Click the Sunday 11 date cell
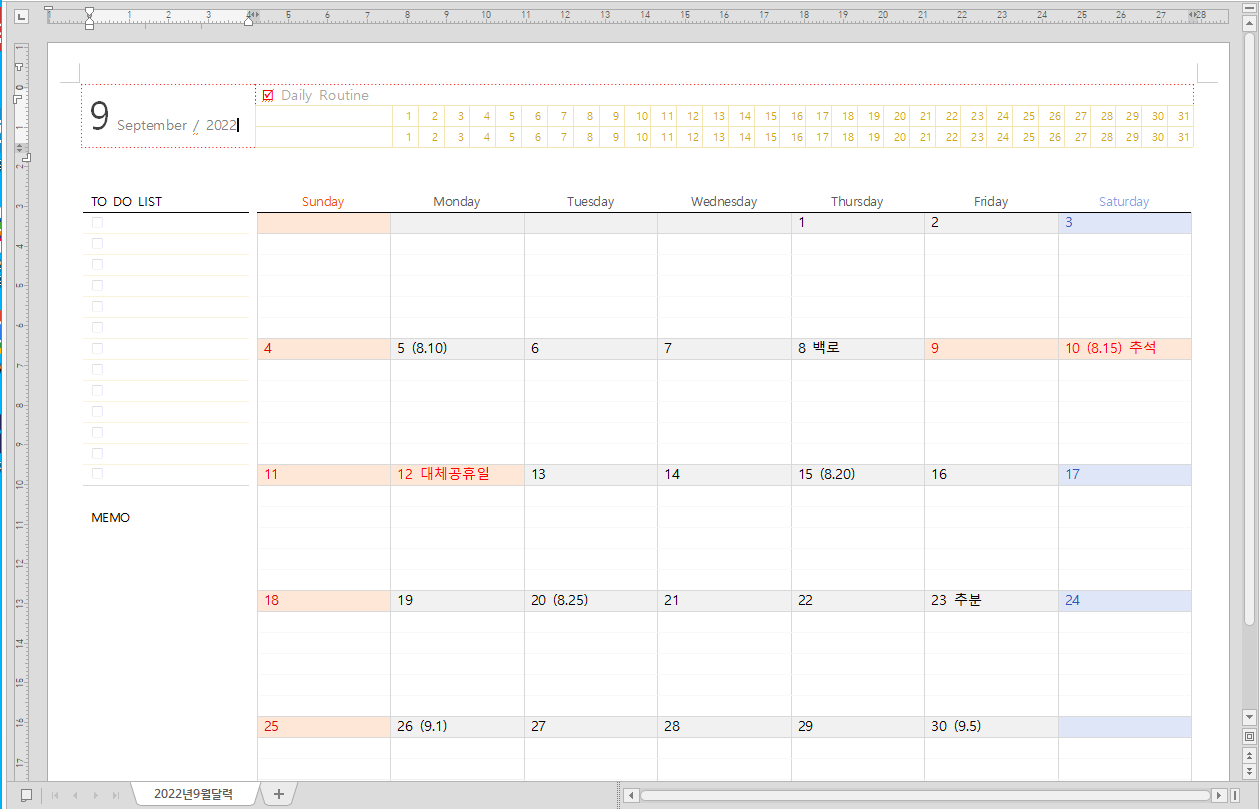Screen dimensions: 1260x809 pyautogui.click(x=324, y=475)
